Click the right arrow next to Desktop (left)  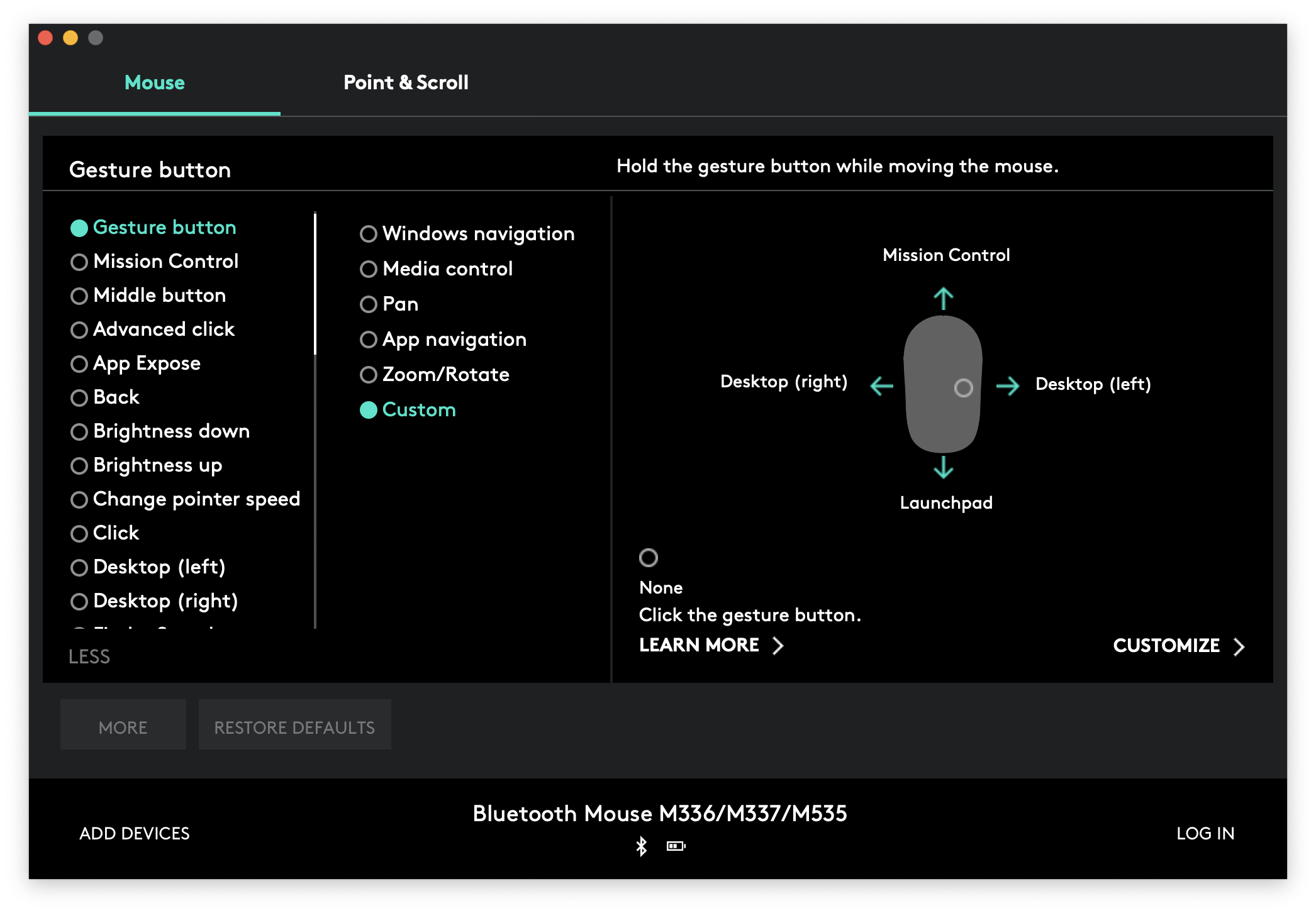point(1008,385)
